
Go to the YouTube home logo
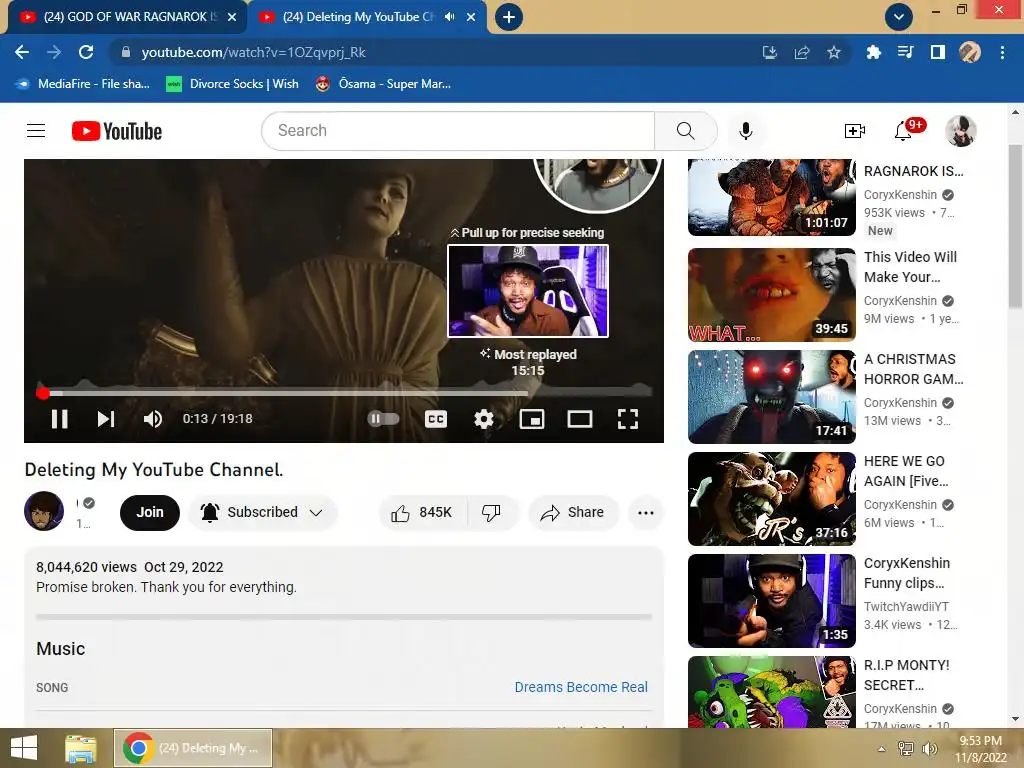pos(117,131)
